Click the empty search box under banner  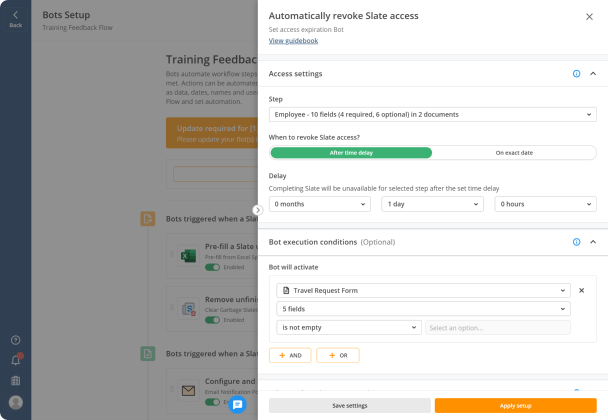(215, 174)
